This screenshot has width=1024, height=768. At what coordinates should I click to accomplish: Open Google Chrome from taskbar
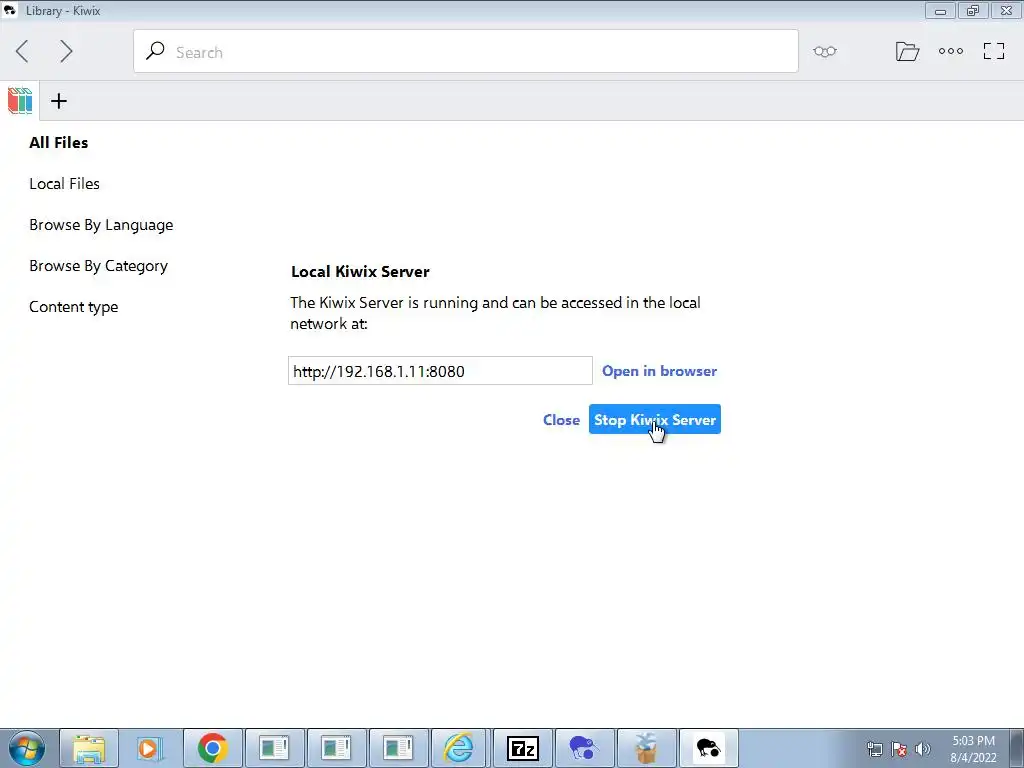pos(213,748)
